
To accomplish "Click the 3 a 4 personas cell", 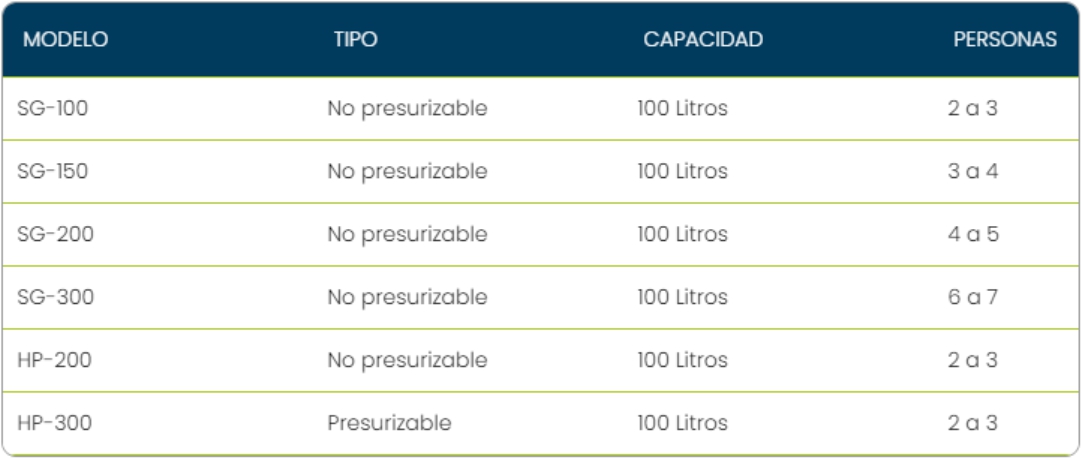I will pyautogui.click(x=972, y=171).
